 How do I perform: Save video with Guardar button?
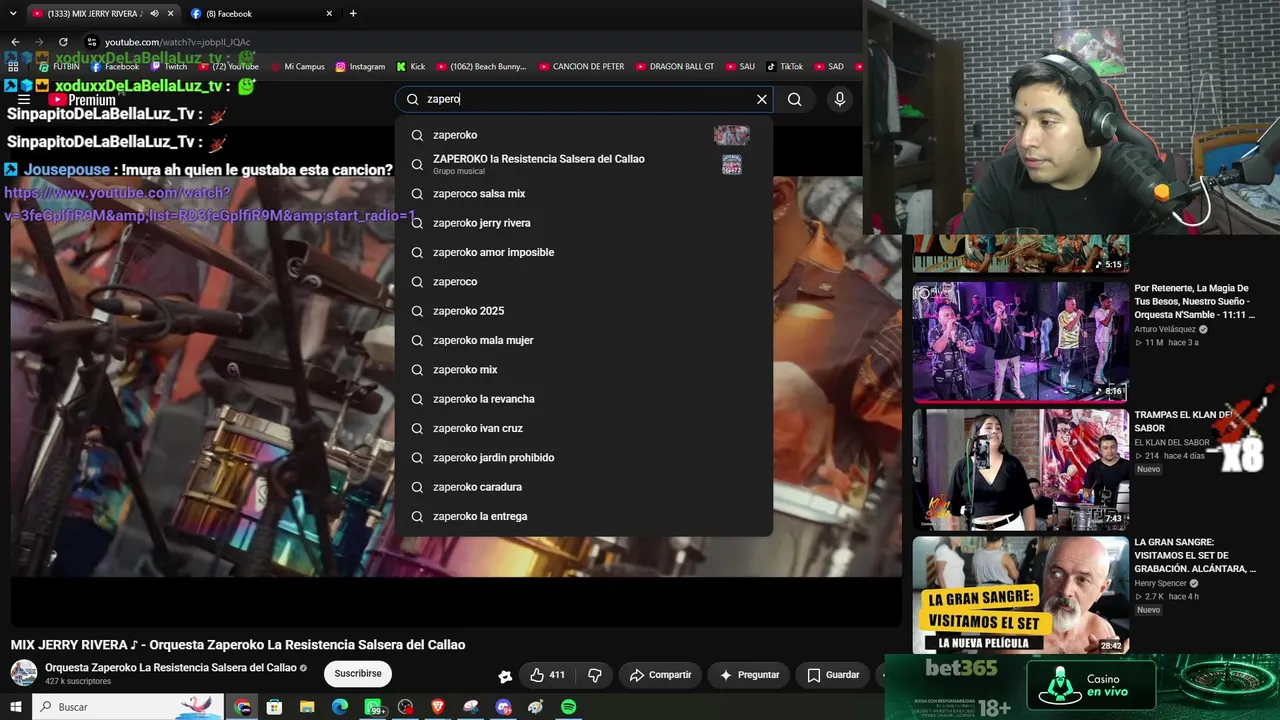pyautogui.click(x=833, y=675)
